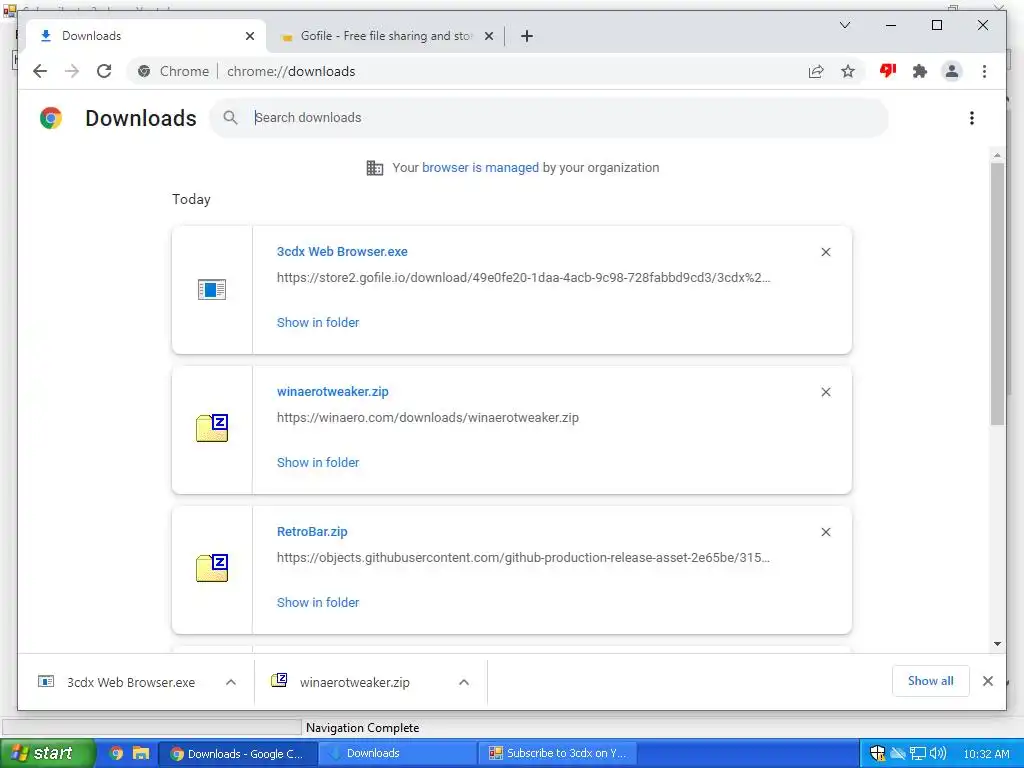Switch to Subscribe to 3cdx taskbar button
This screenshot has height=768, width=1024.
pos(559,754)
